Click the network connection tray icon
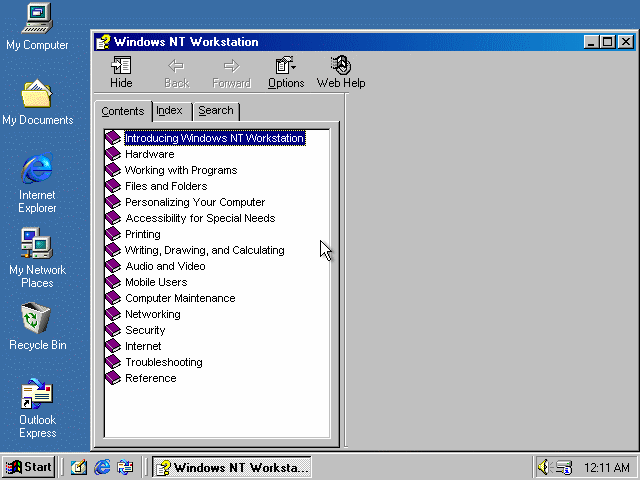640x480 pixels. click(x=564, y=467)
